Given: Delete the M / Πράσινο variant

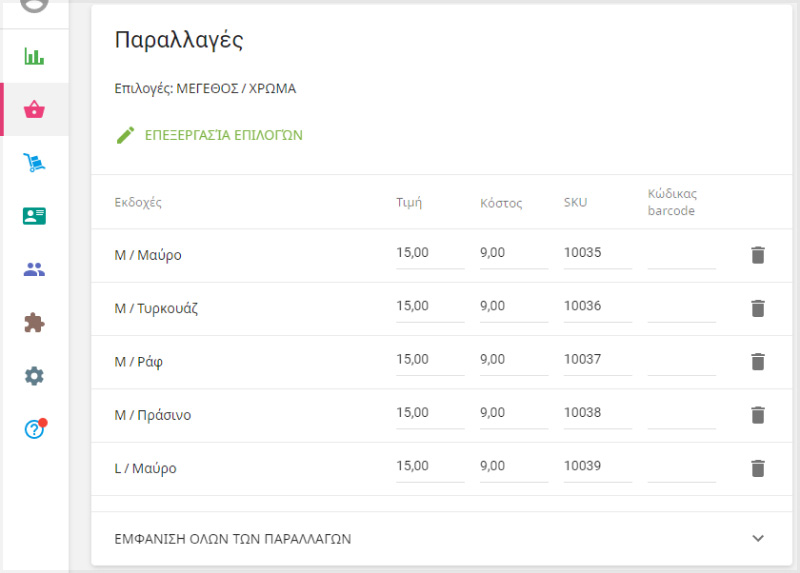Looking at the screenshot, I should [758, 415].
